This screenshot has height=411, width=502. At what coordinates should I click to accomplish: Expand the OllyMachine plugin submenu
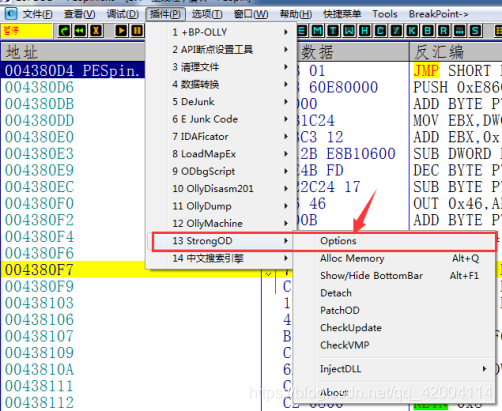point(221,223)
